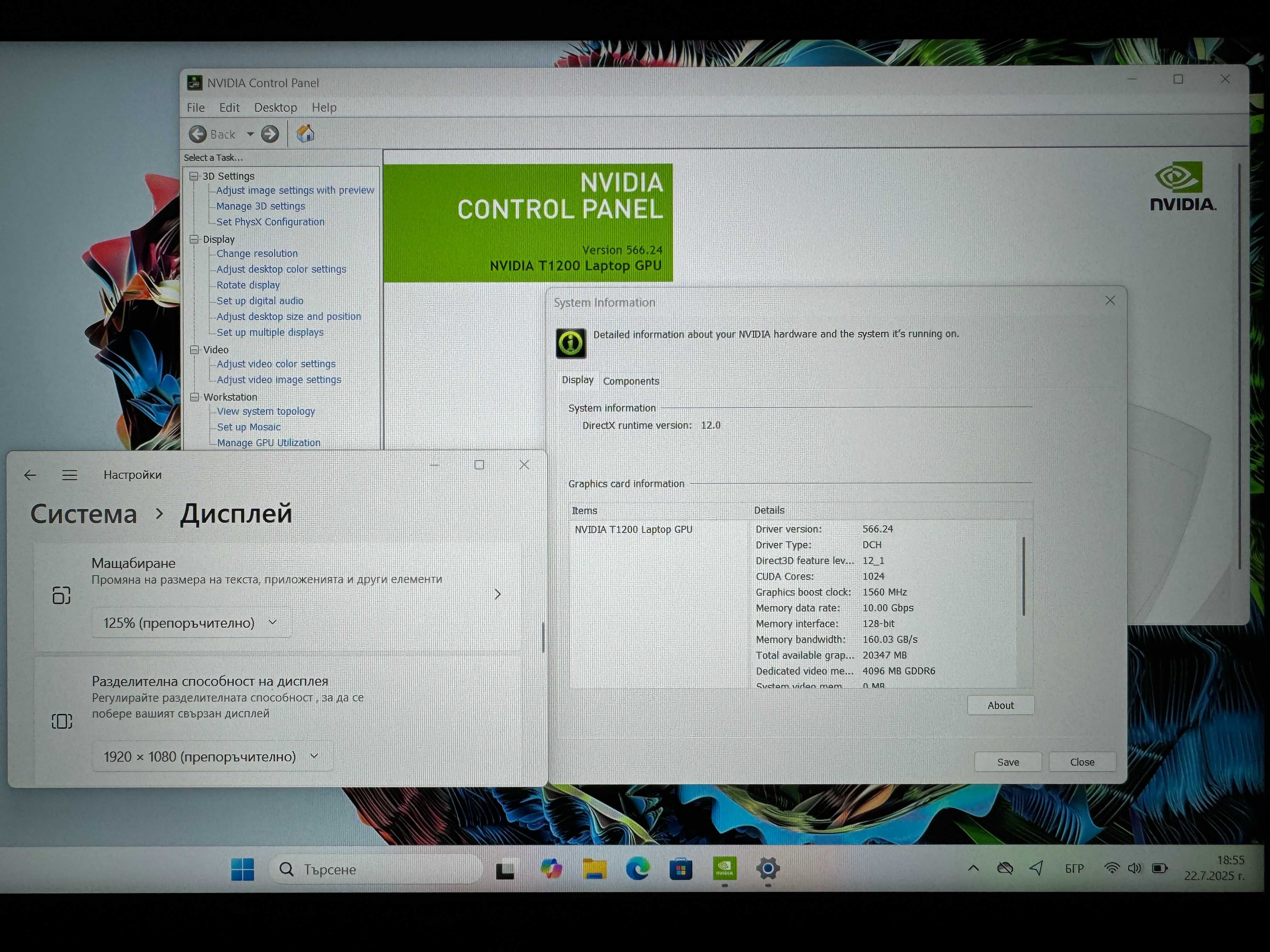Click Close button in System Information
1270x952 pixels.
(x=1082, y=762)
